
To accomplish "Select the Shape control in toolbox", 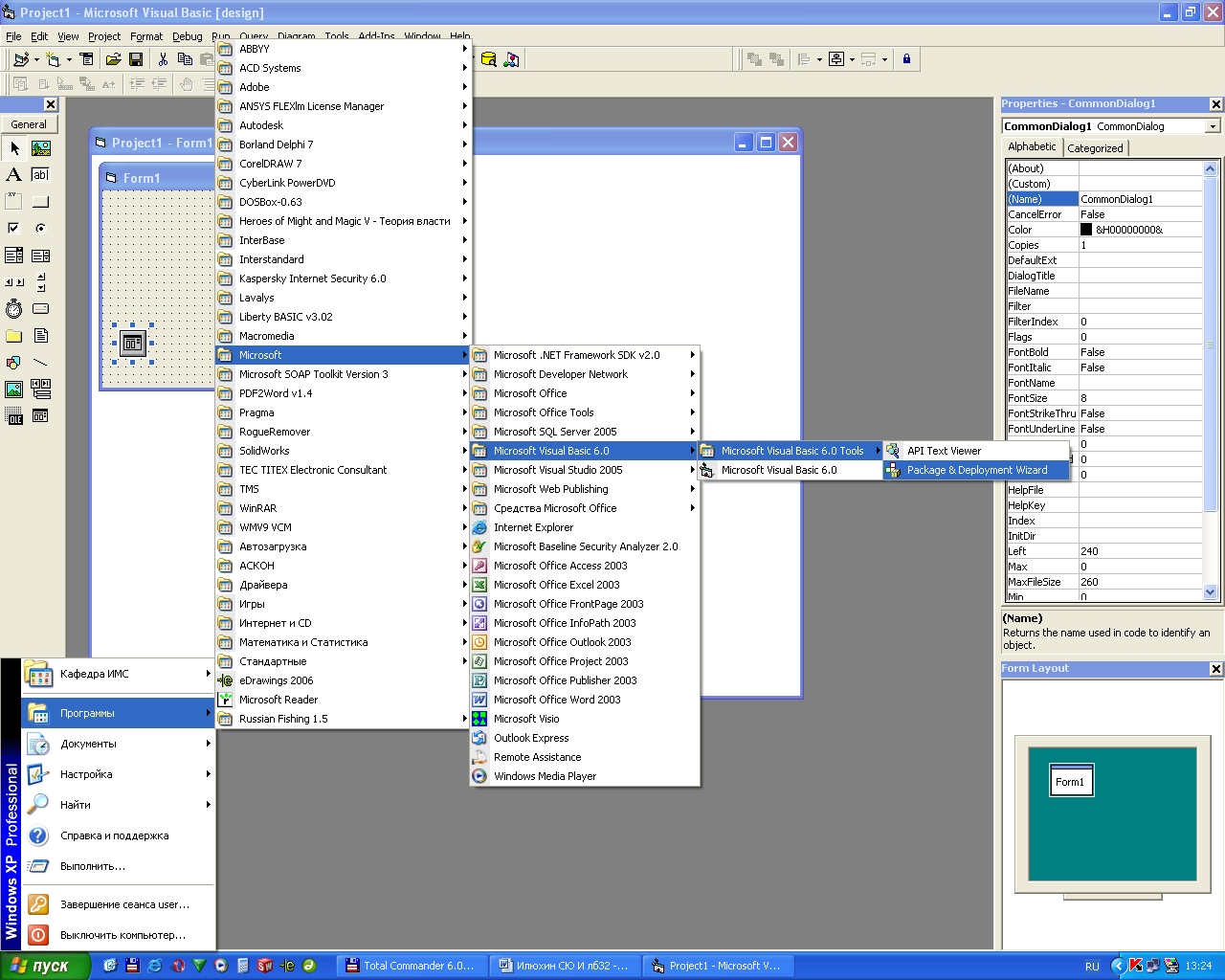I will coord(14,363).
